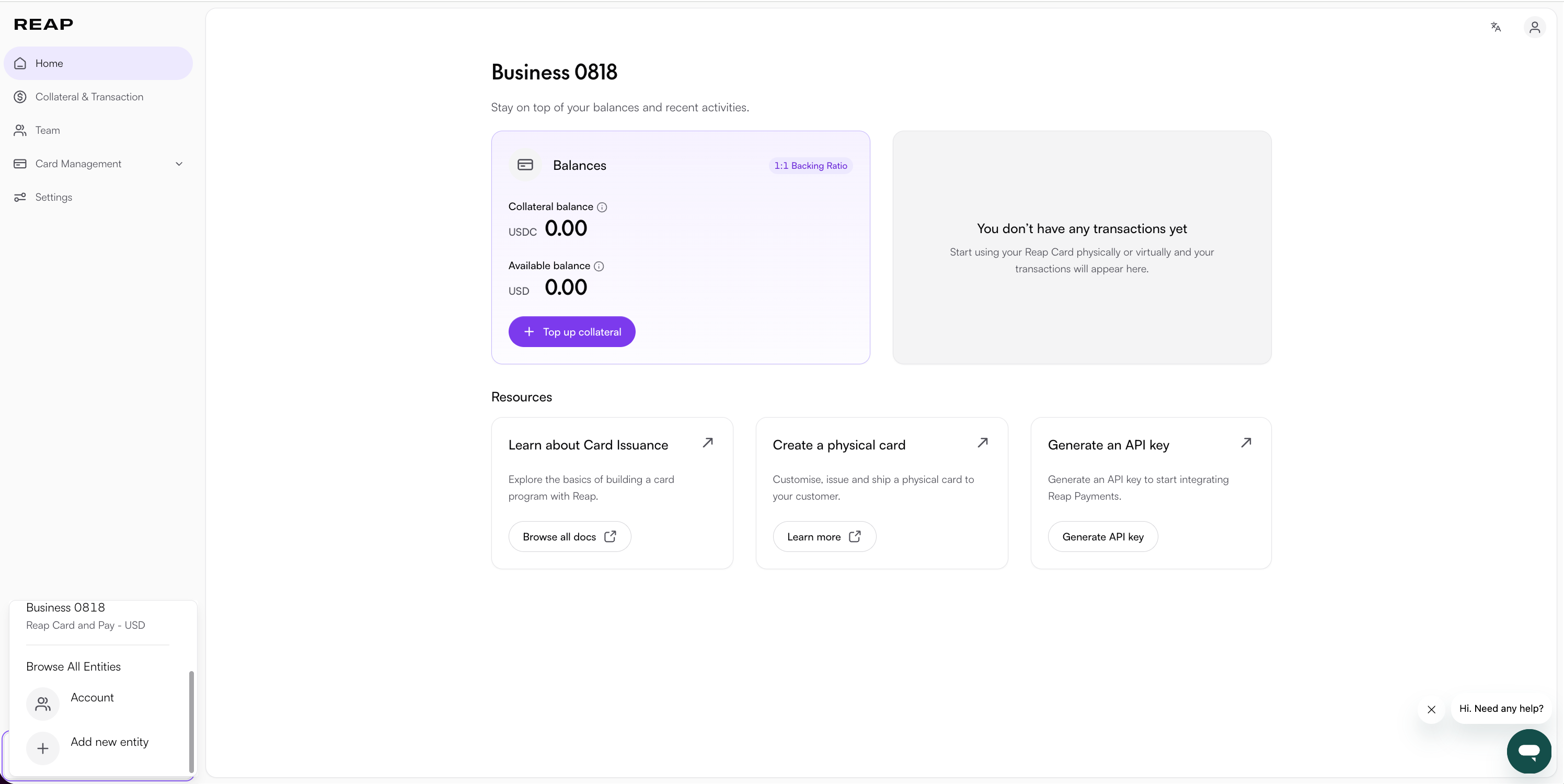Open Settings from the sidebar
The image size is (1564, 784).
[x=98, y=197]
